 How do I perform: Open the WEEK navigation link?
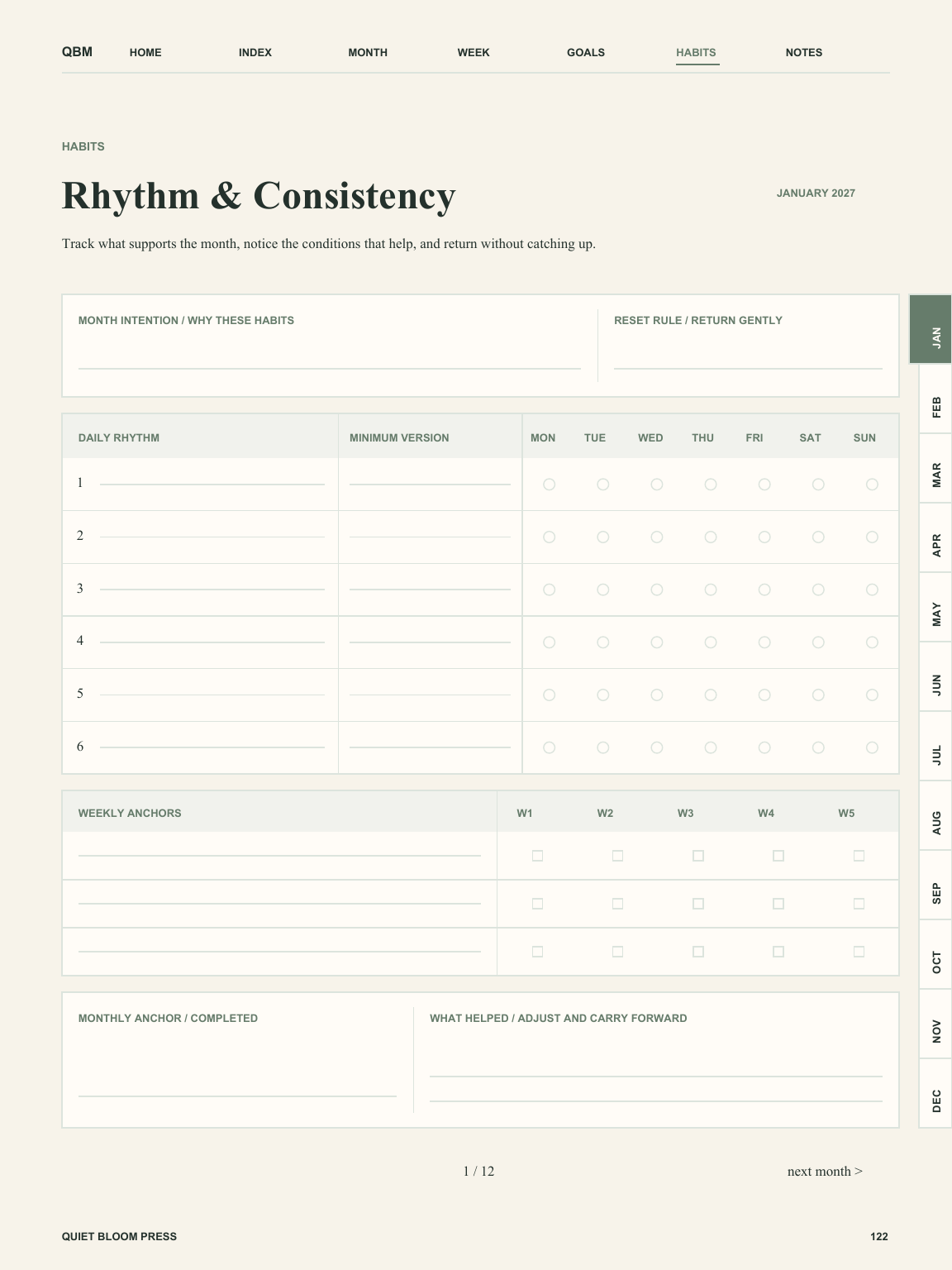[474, 52]
